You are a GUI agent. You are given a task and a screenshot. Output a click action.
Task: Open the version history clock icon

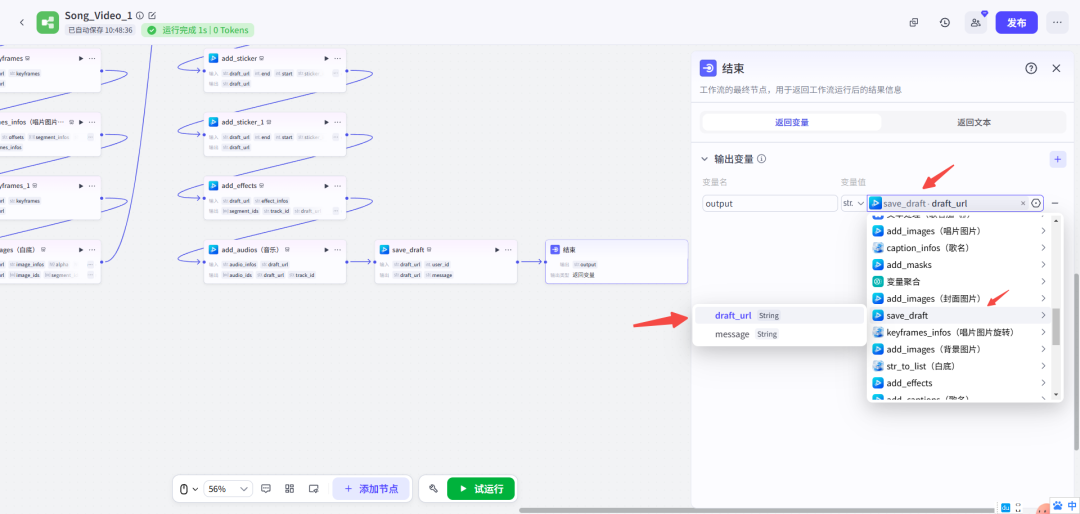coord(945,22)
